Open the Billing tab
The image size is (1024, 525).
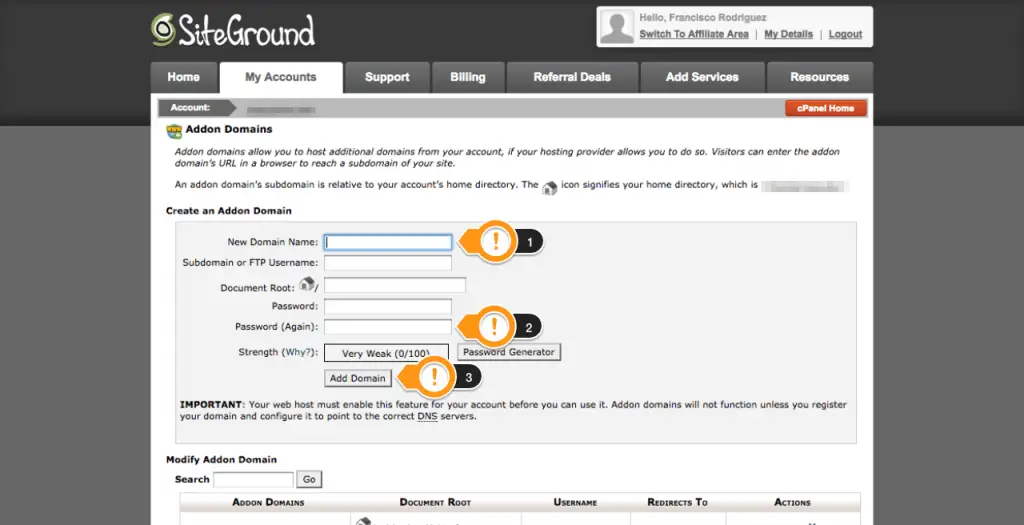click(x=468, y=77)
